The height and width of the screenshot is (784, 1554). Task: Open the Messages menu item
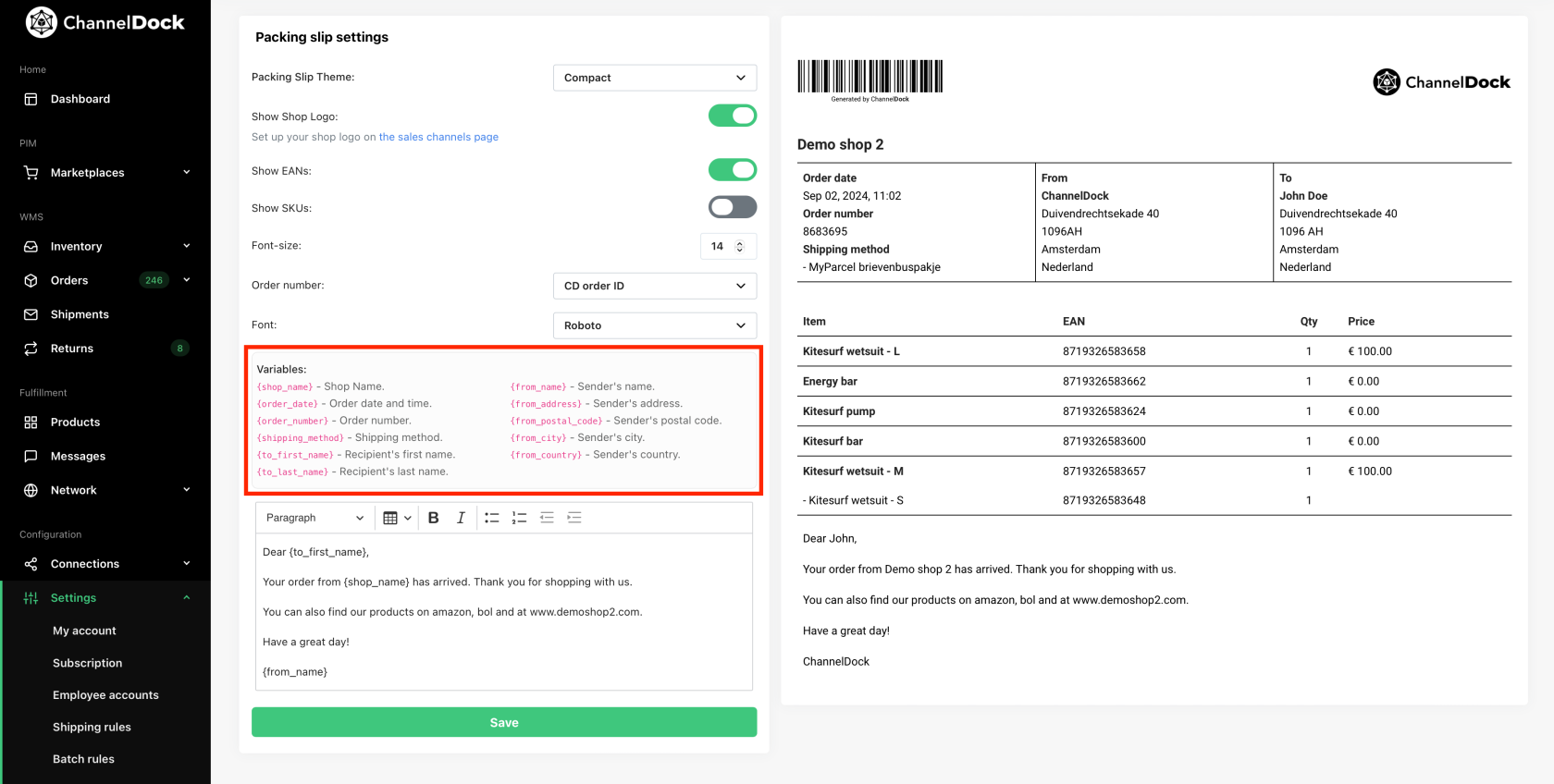click(x=78, y=456)
